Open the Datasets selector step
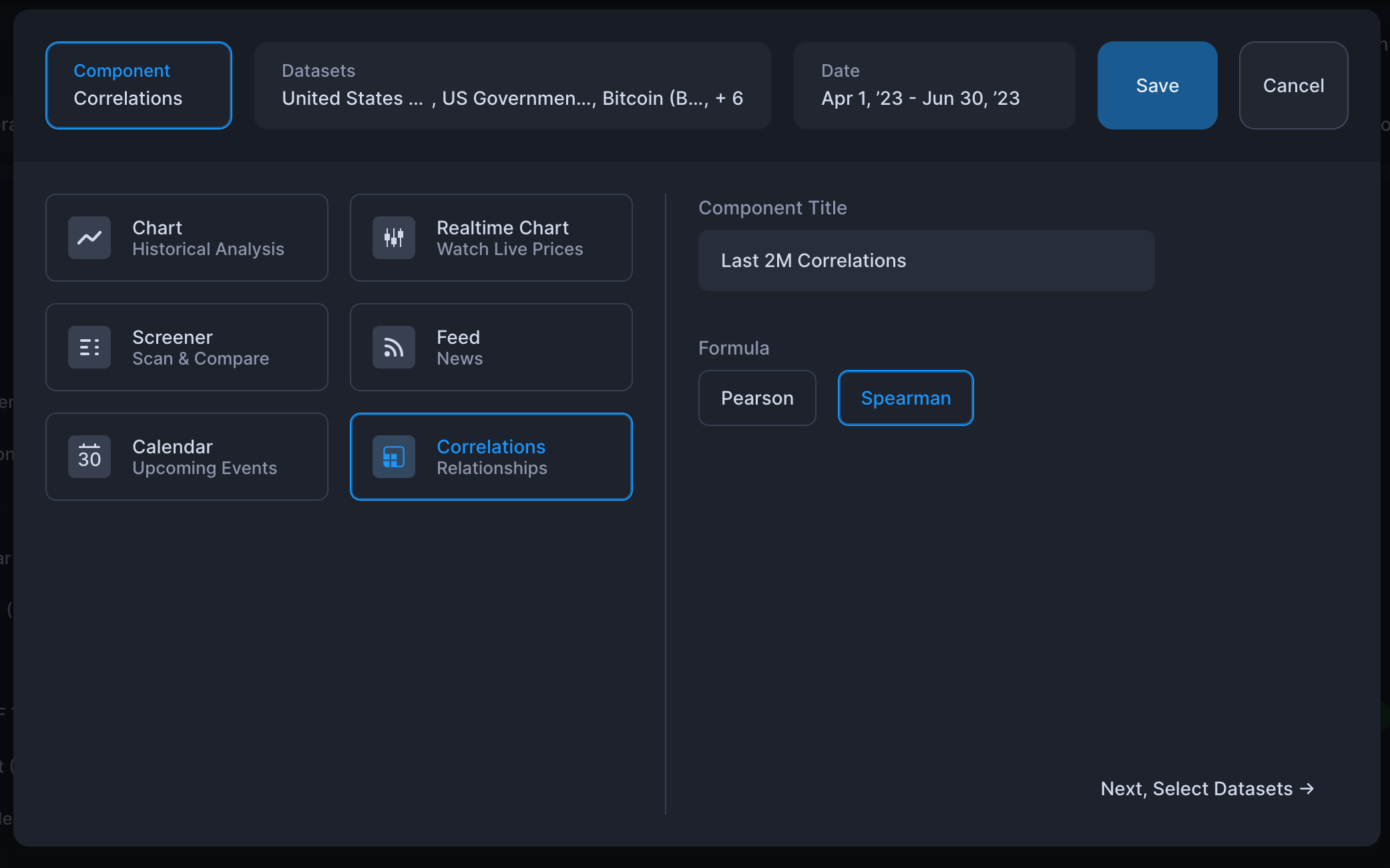This screenshot has height=868, width=1390. click(x=512, y=85)
